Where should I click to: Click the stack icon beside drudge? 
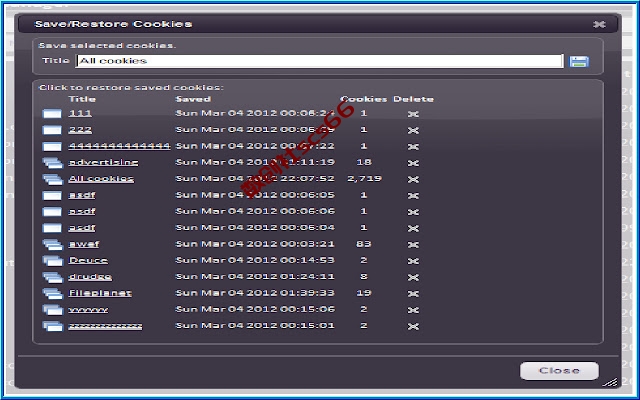click(x=52, y=277)
